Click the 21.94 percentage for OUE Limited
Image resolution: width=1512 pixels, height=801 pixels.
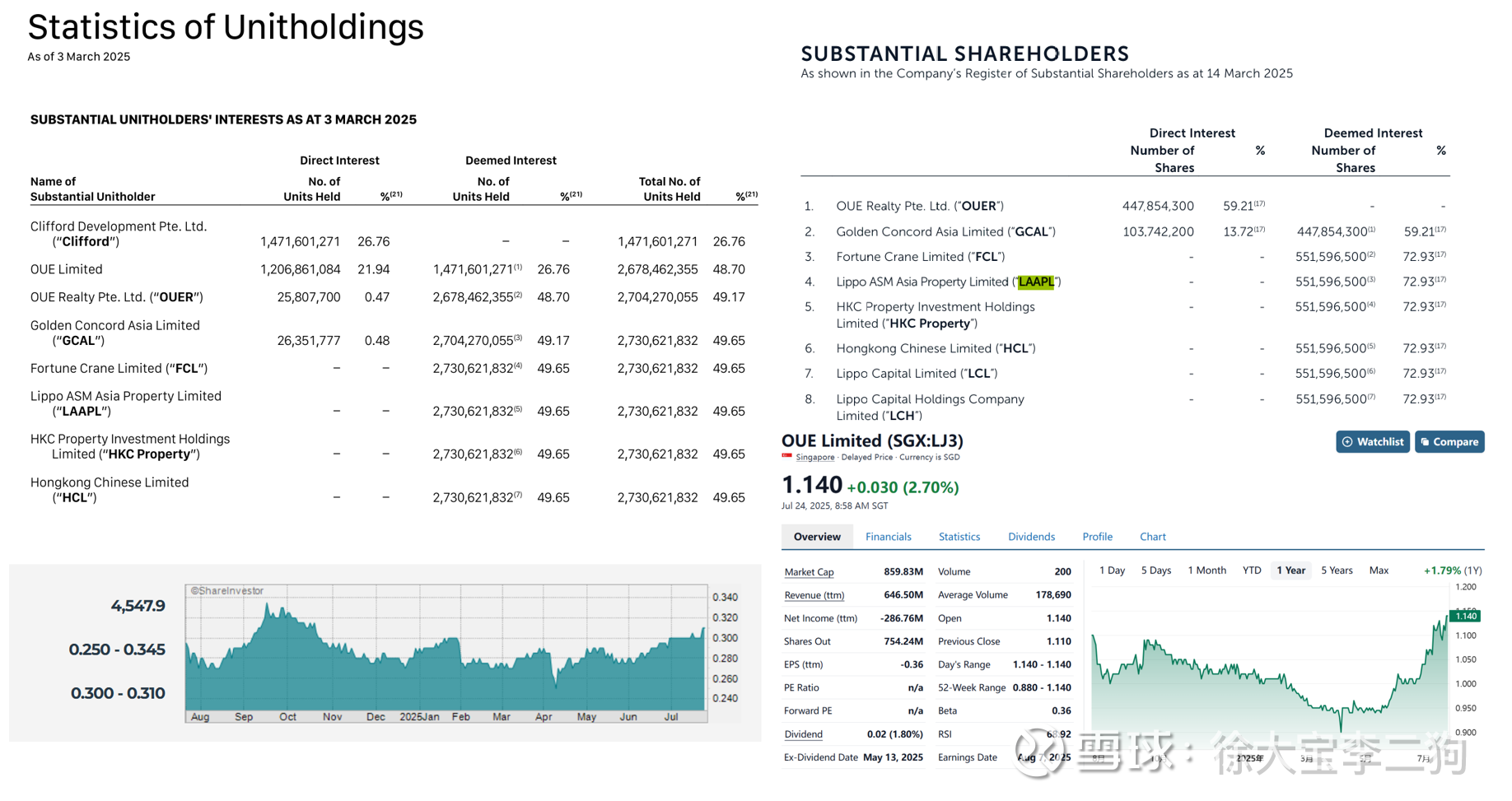pos(373,269)
